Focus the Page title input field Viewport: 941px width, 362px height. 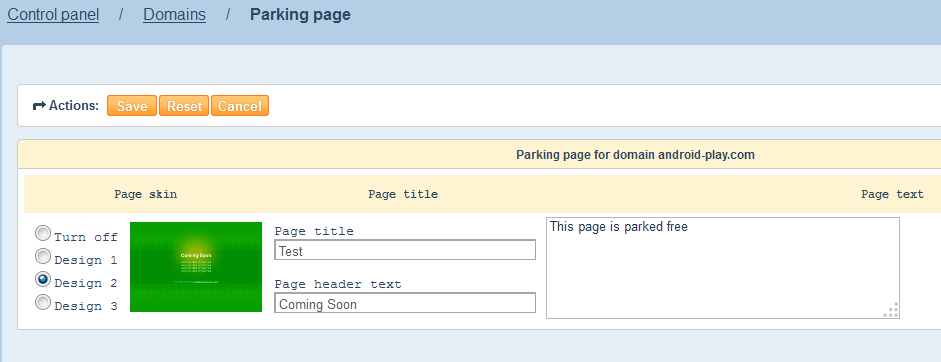coord(405,250)
